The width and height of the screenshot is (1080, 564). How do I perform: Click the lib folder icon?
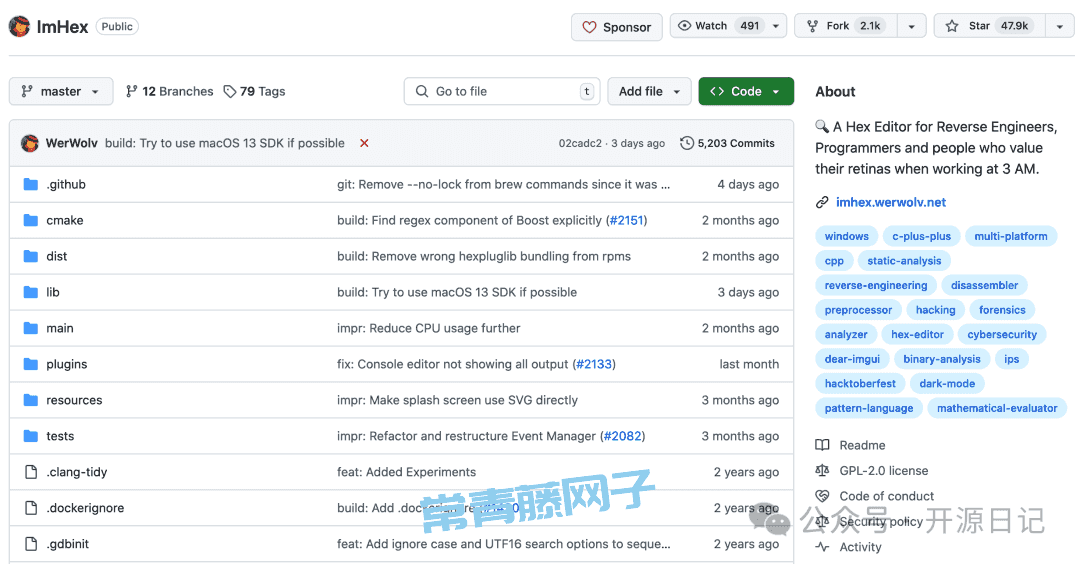pos(30,292)
